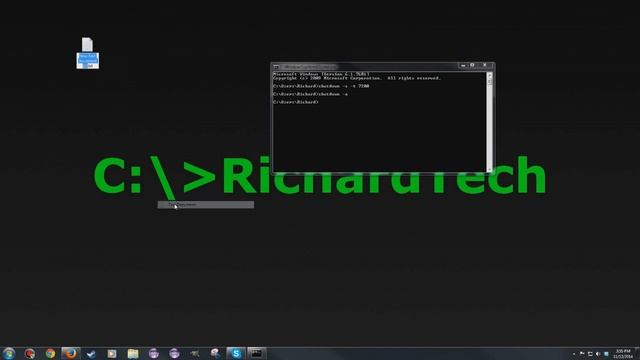Screen dimensions: 640x360
Task: Open the blue checkmark taskbar app
Action: 91,354
